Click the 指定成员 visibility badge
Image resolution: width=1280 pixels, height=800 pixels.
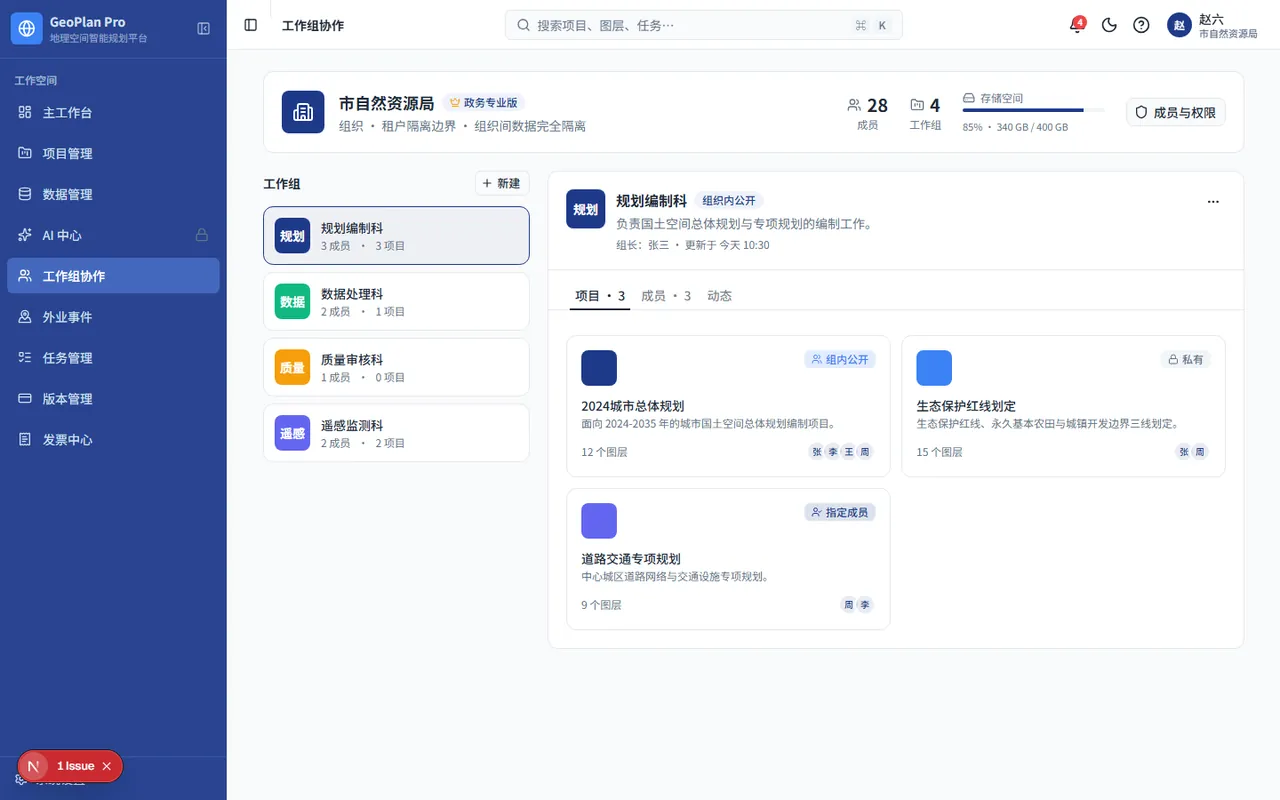(x=840, y=512)
